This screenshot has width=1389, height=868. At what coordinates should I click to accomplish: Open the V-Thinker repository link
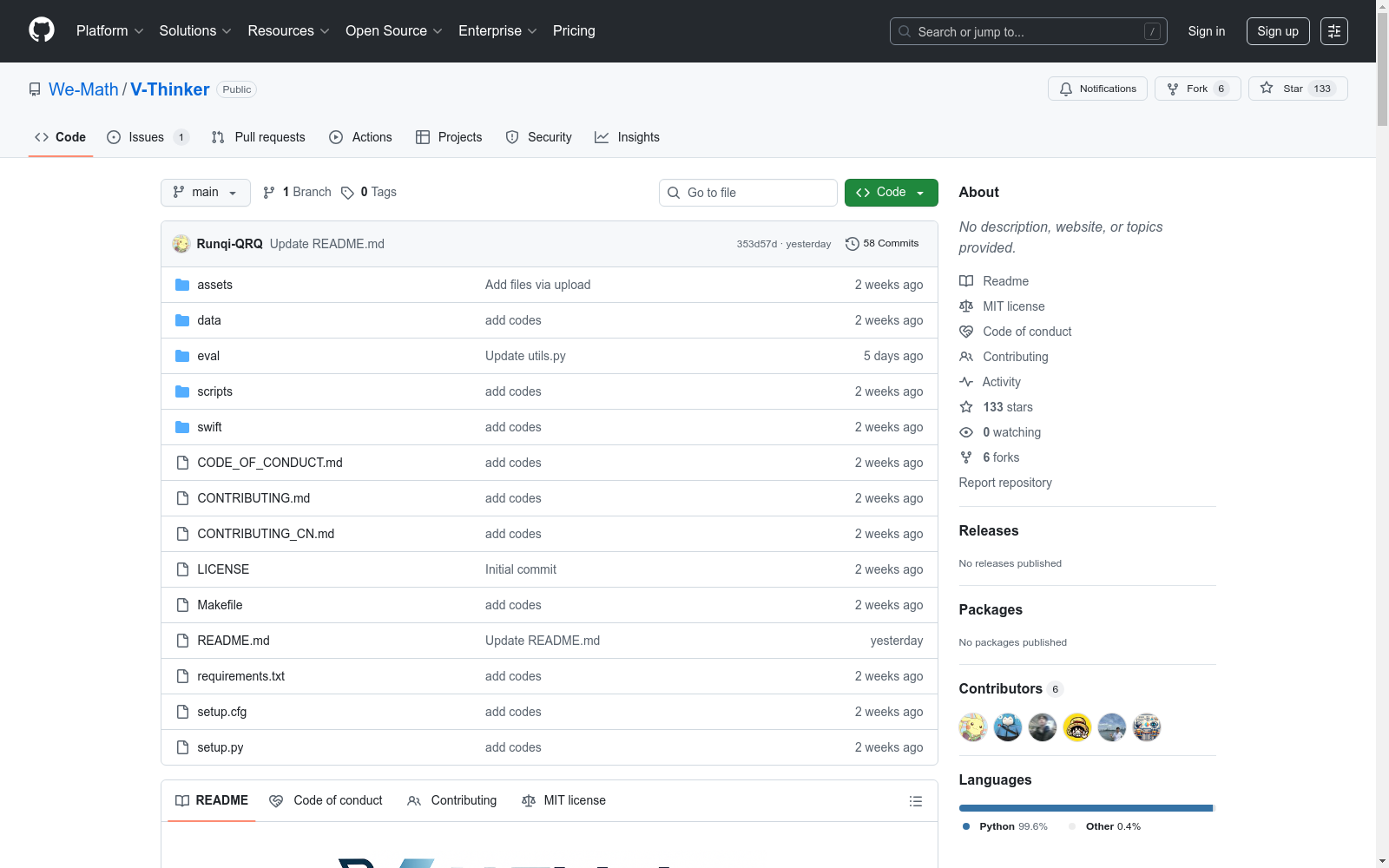pyautogui.click(x=170, y=89)
